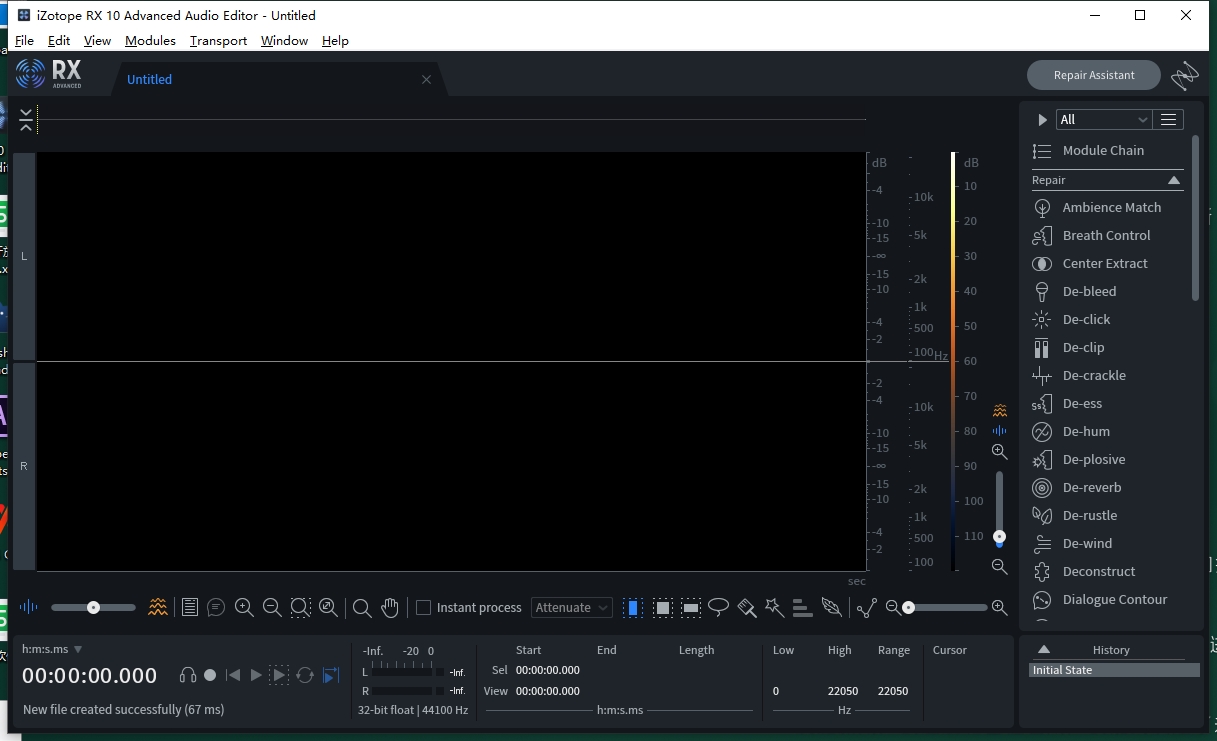Open the View menu
This screenshot has width=1217, height=741.
point(97,41)
